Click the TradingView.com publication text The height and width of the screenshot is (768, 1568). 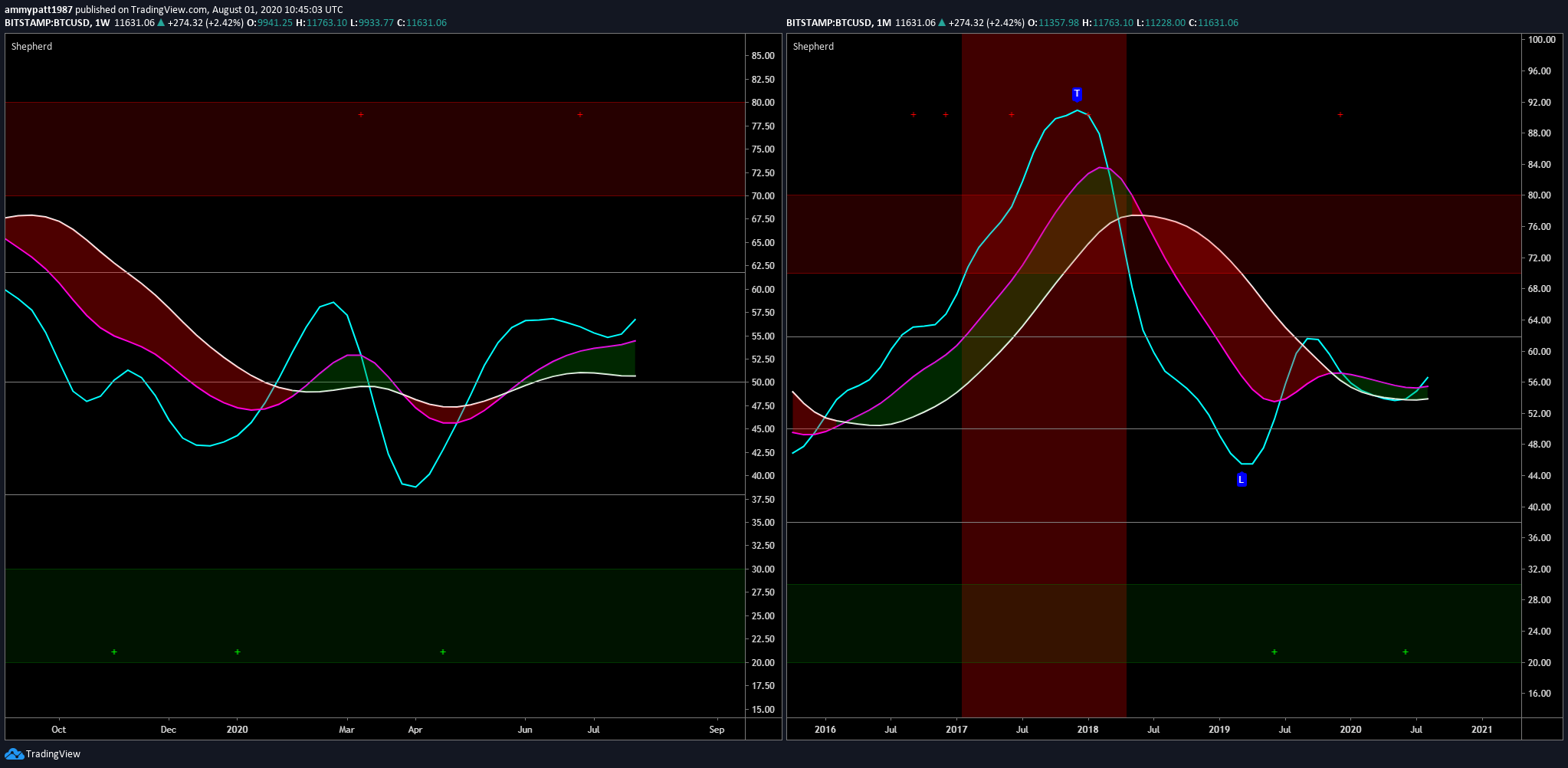click(x=169, y=10)
